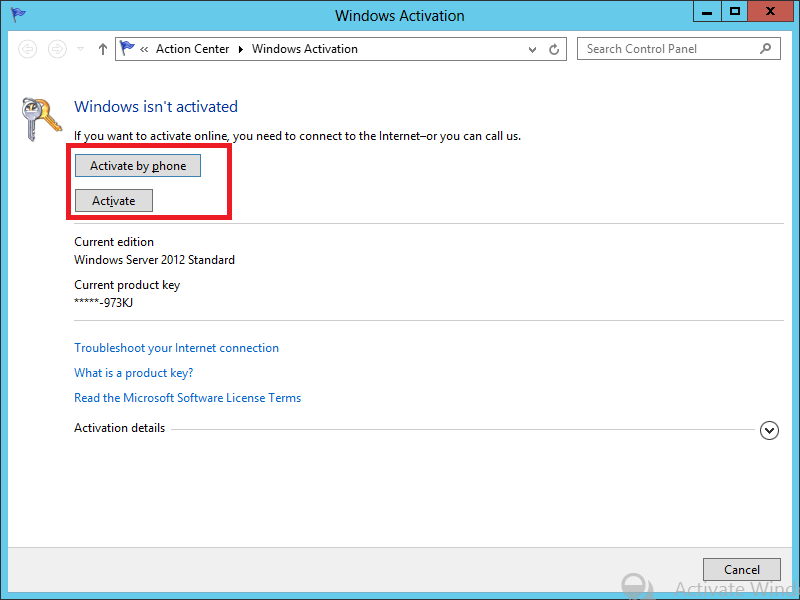
Task: Click the refresh icon in the address bar
Action: (554, 48)
